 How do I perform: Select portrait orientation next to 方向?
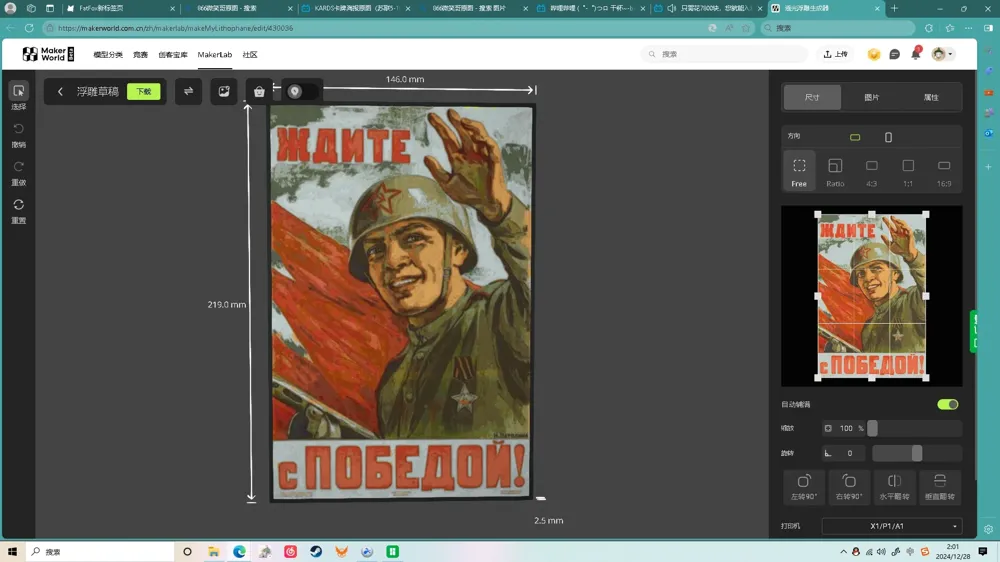click(x=888, y=137)
